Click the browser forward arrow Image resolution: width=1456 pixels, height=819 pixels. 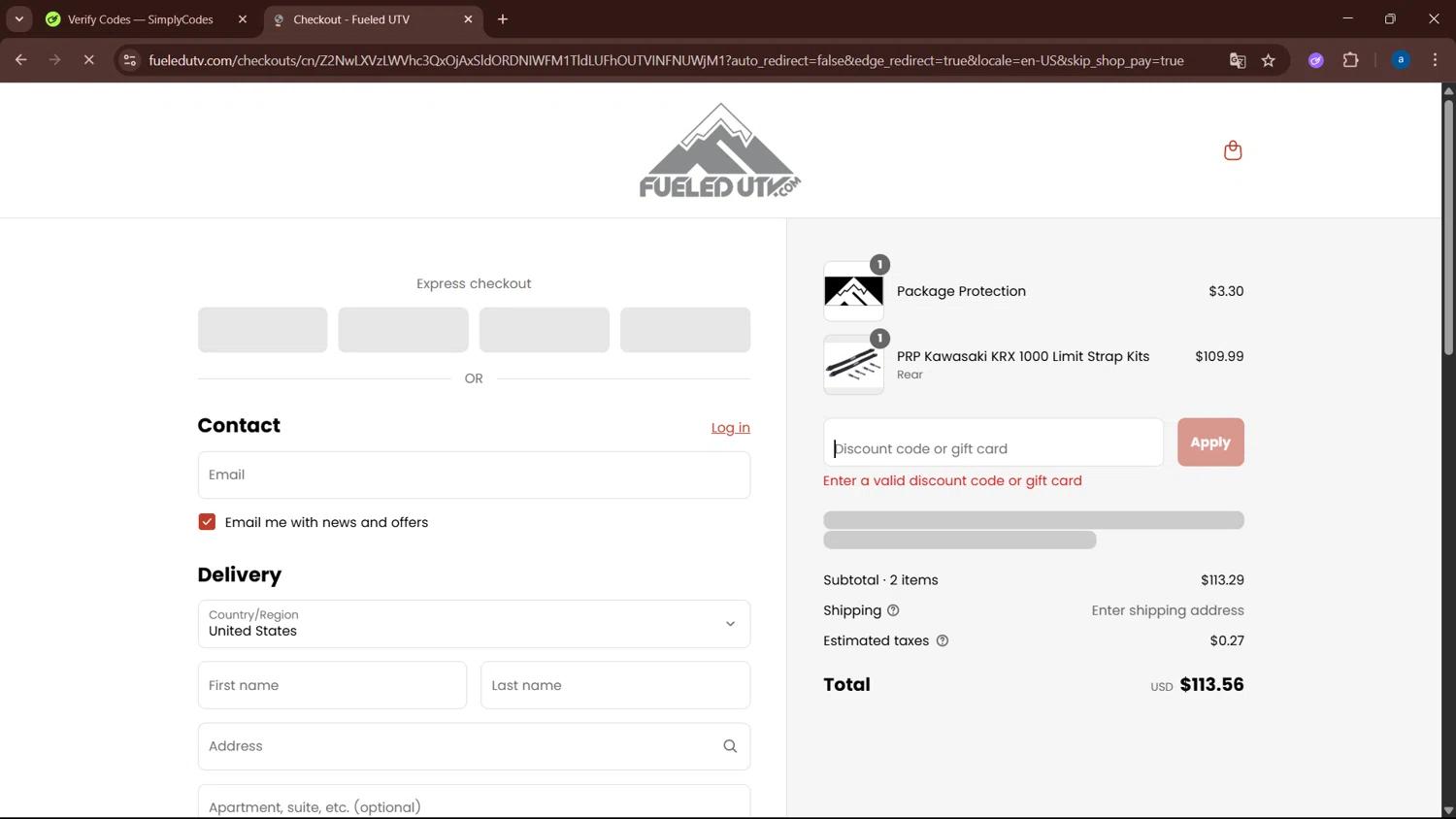tap(54, 60)
